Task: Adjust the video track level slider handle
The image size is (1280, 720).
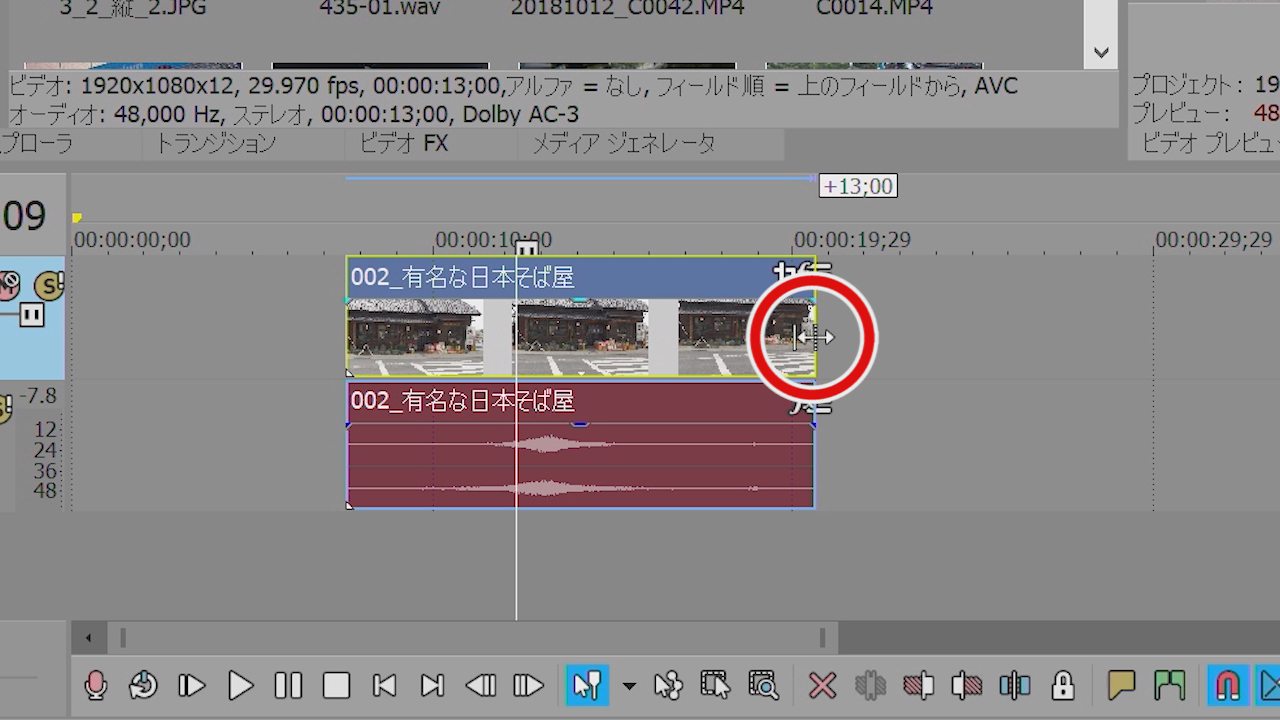Action: (32, 316)
